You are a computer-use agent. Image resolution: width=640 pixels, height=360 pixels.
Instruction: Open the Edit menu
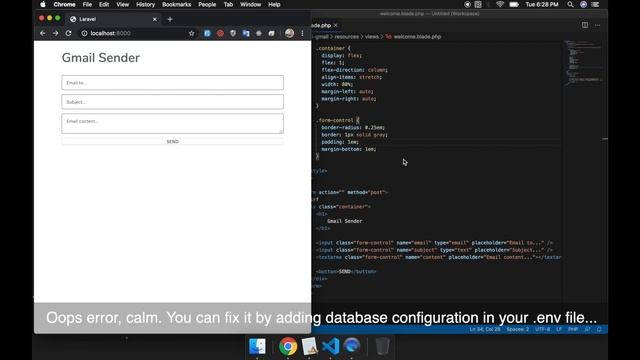[x=104, y=4]
